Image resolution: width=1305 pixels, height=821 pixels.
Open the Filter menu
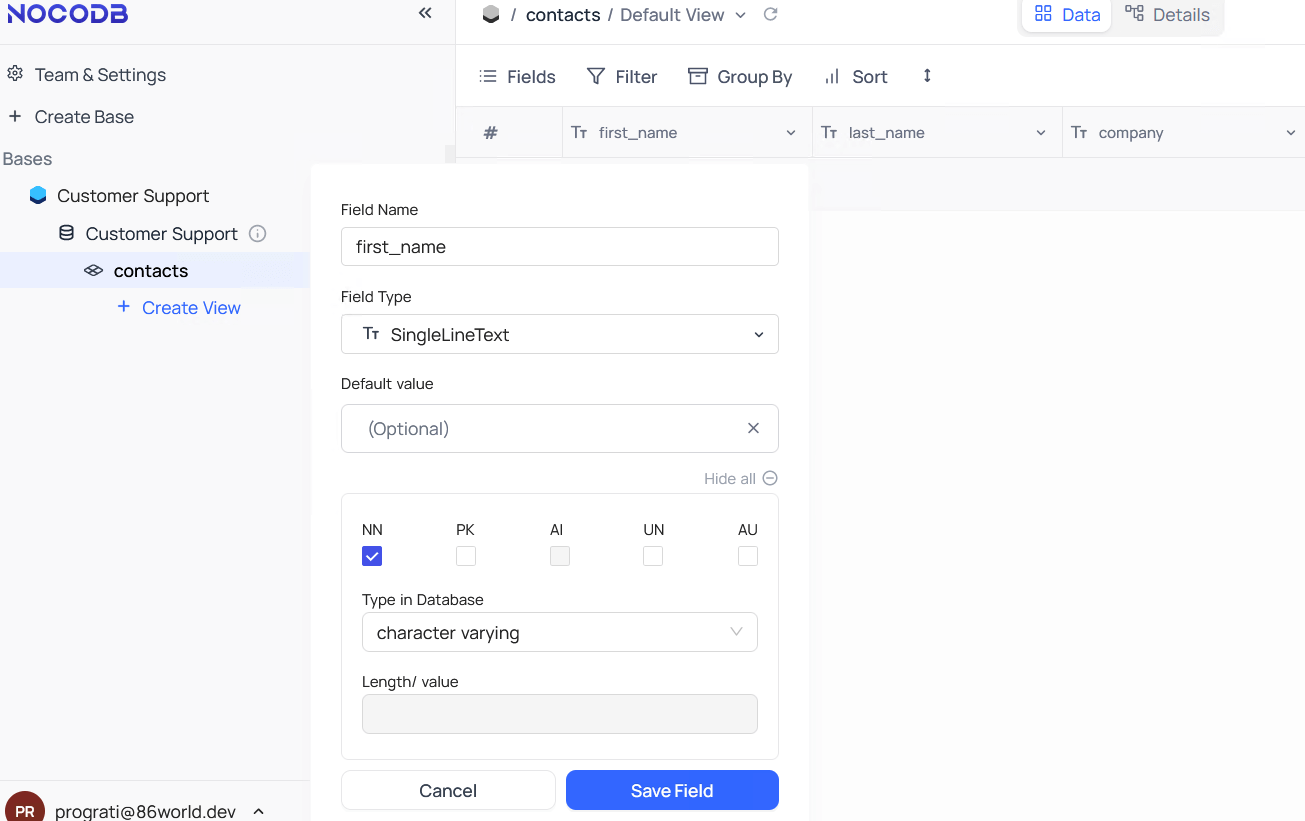621,77
